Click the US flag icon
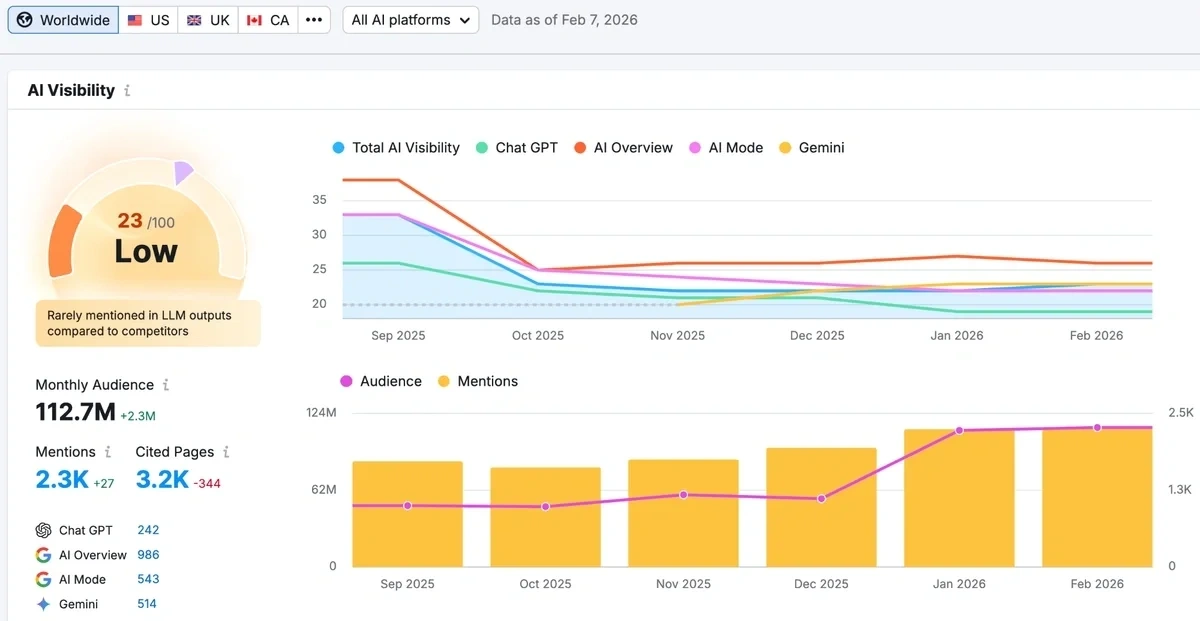The height and width of the screenshot is (621, 1200). click(x=133, y=20)
